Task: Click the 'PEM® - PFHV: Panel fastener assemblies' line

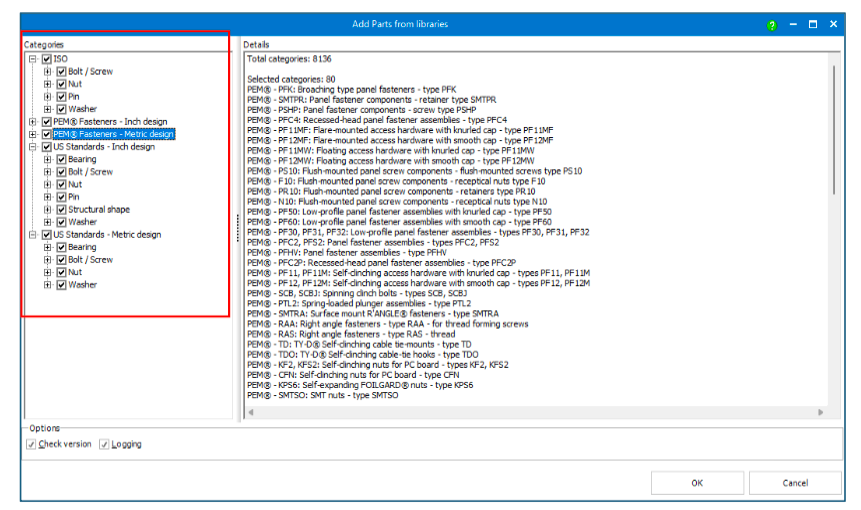Action: click(346, 253)
